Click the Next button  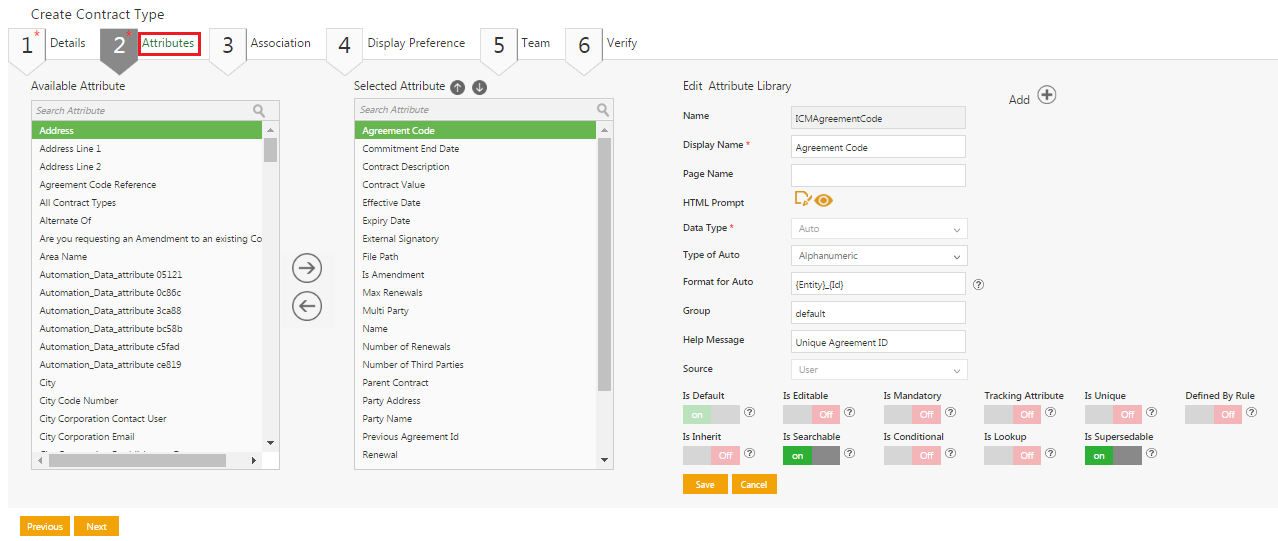point(96,526)
